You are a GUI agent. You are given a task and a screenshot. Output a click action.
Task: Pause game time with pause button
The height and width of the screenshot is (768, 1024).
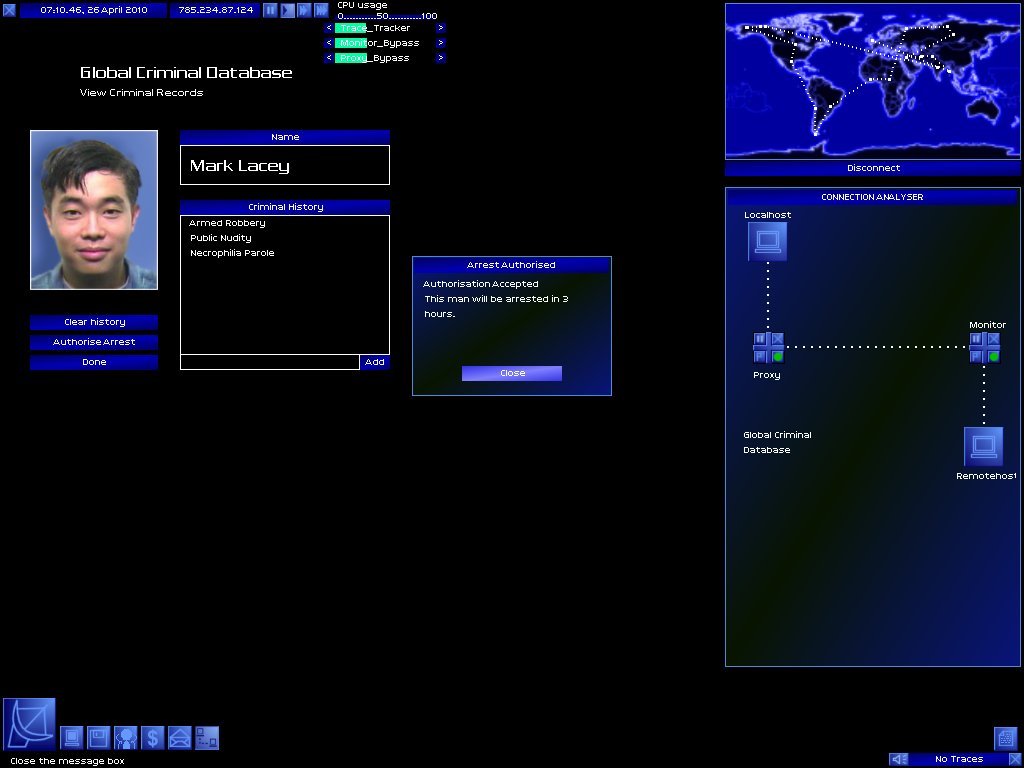[270, 10]
